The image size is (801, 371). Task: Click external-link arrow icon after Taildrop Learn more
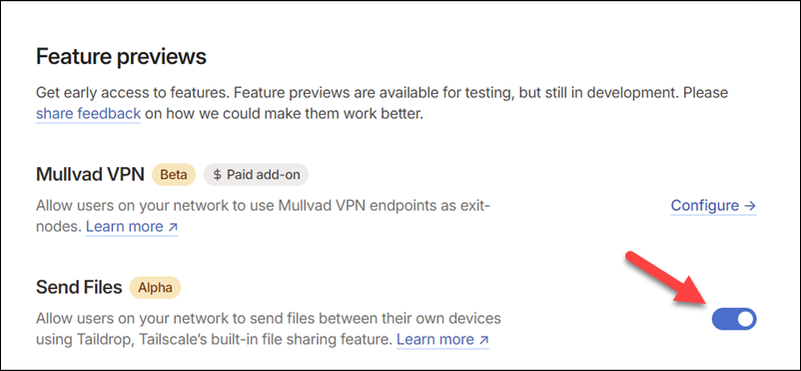coord(484,340)
